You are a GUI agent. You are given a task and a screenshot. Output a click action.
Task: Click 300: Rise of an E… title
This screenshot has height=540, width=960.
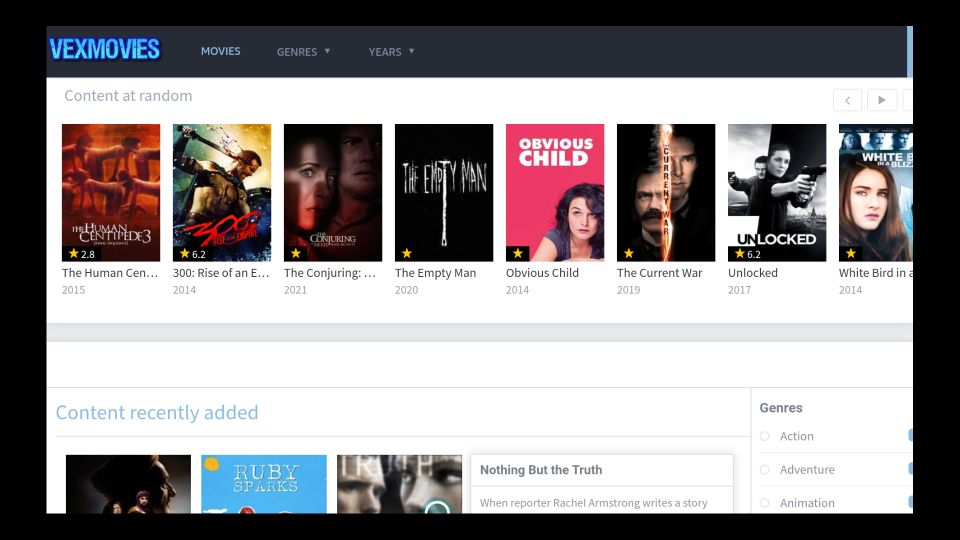coord(221,273)
